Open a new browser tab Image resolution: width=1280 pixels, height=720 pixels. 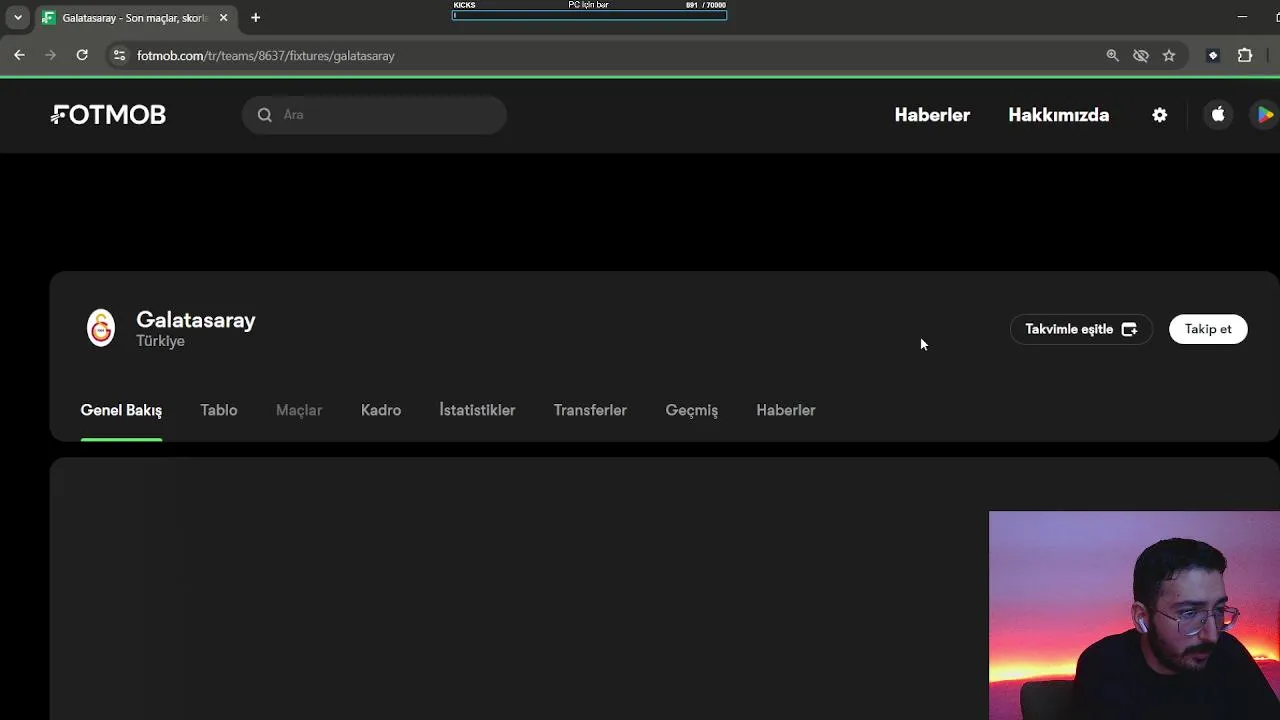click(255, 17)
